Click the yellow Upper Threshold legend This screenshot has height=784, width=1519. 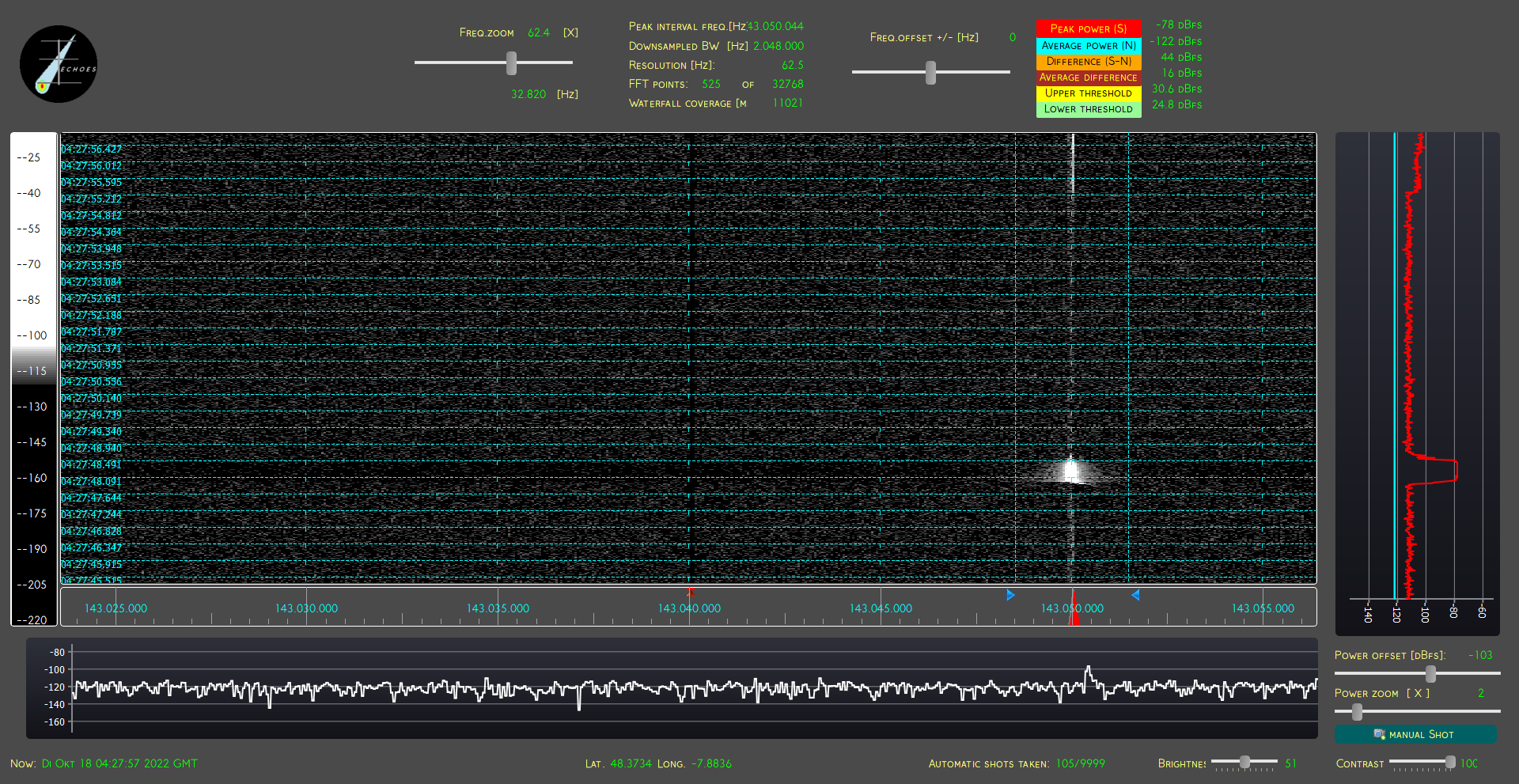[x=1089, y=93]
